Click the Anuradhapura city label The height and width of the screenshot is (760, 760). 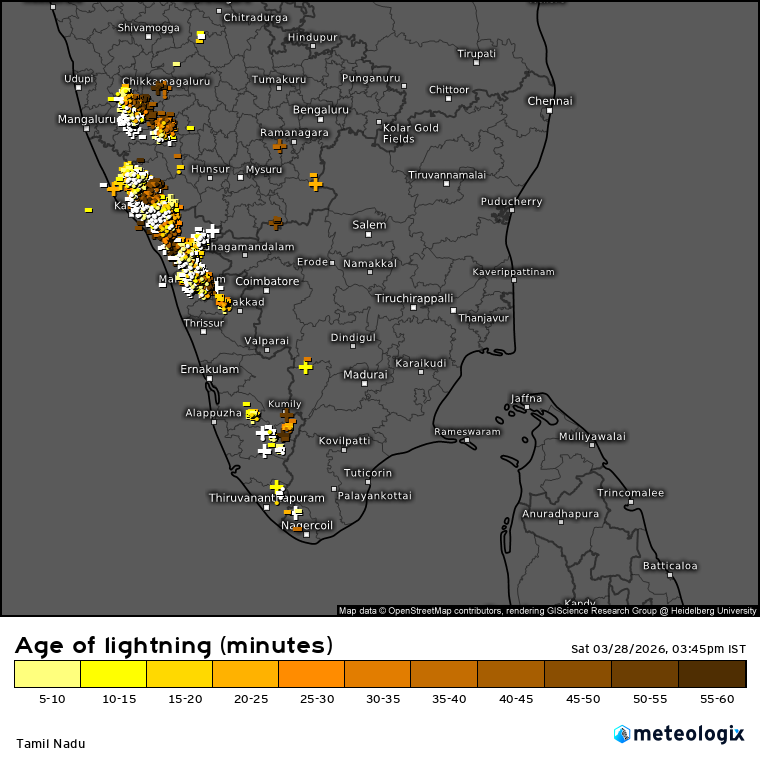click(560, 514)
